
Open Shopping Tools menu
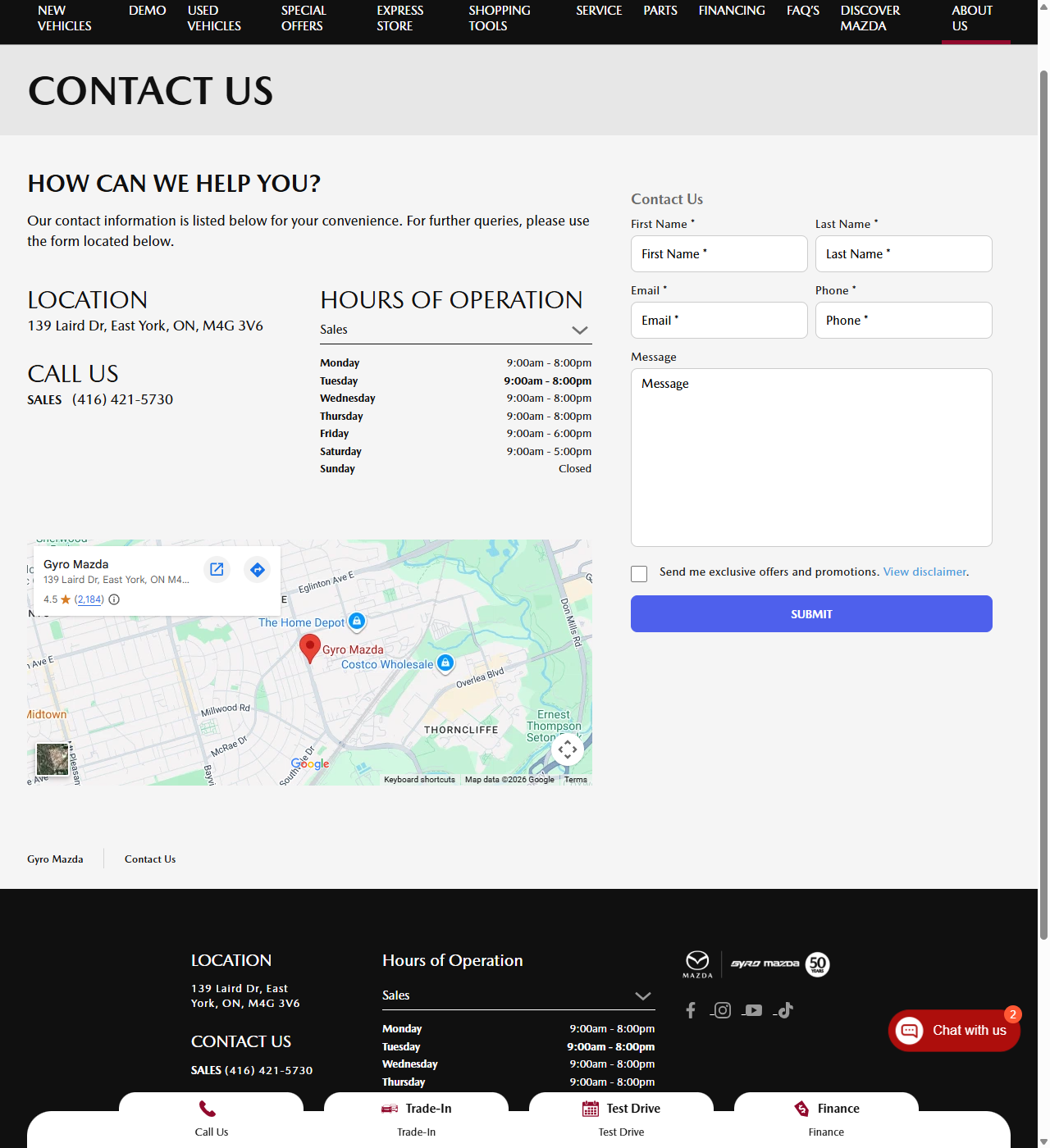(500, 18)
